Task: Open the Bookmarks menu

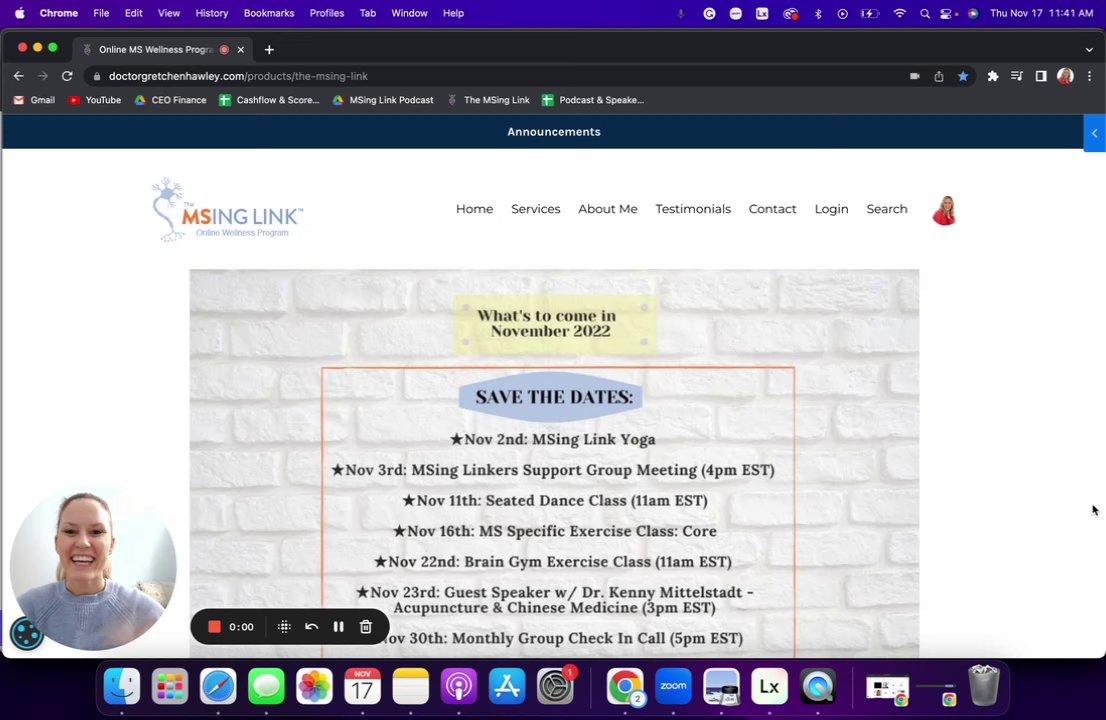Action: (269, 13)
